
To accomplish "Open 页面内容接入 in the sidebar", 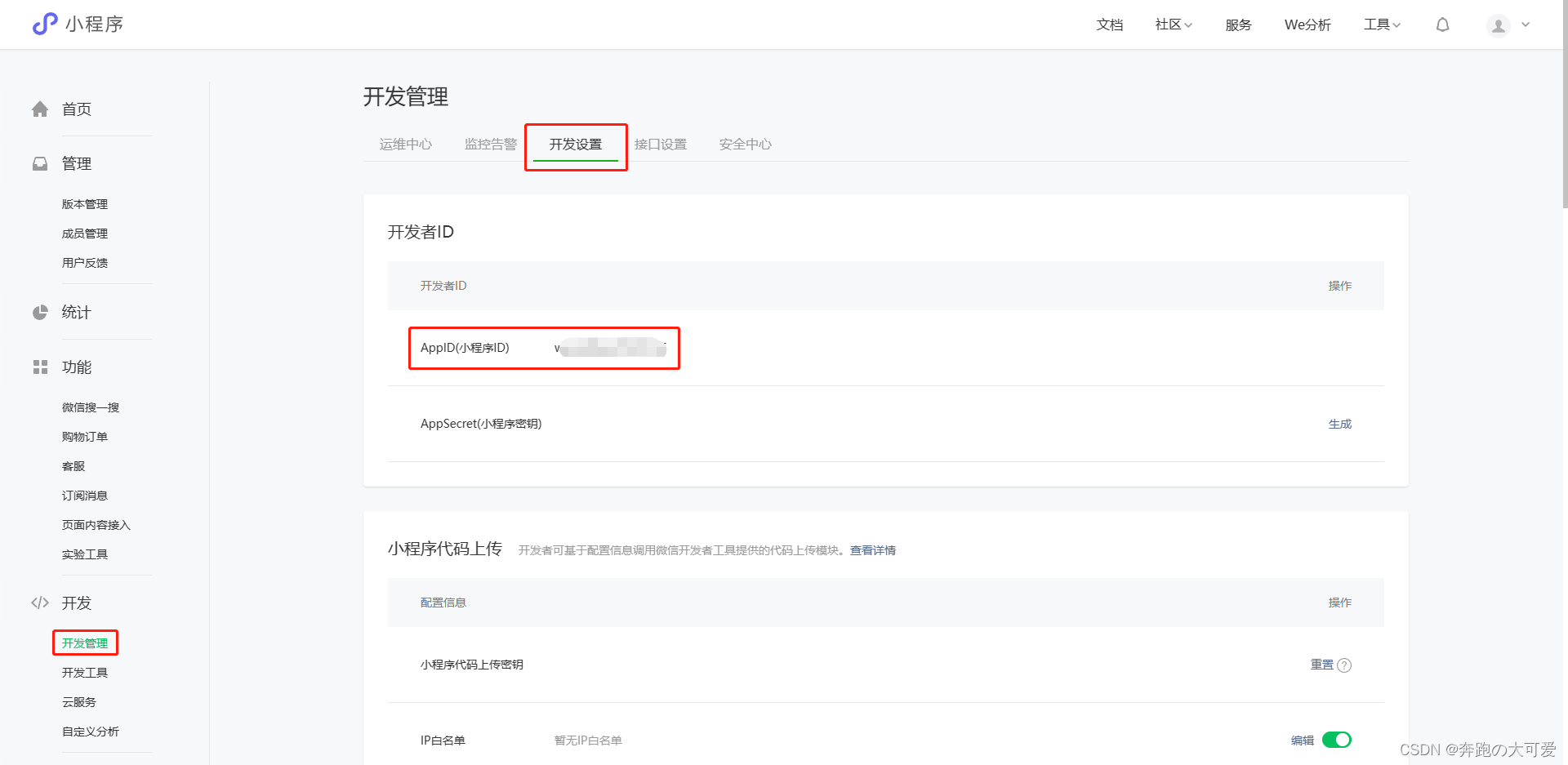I will click(96, 525).
